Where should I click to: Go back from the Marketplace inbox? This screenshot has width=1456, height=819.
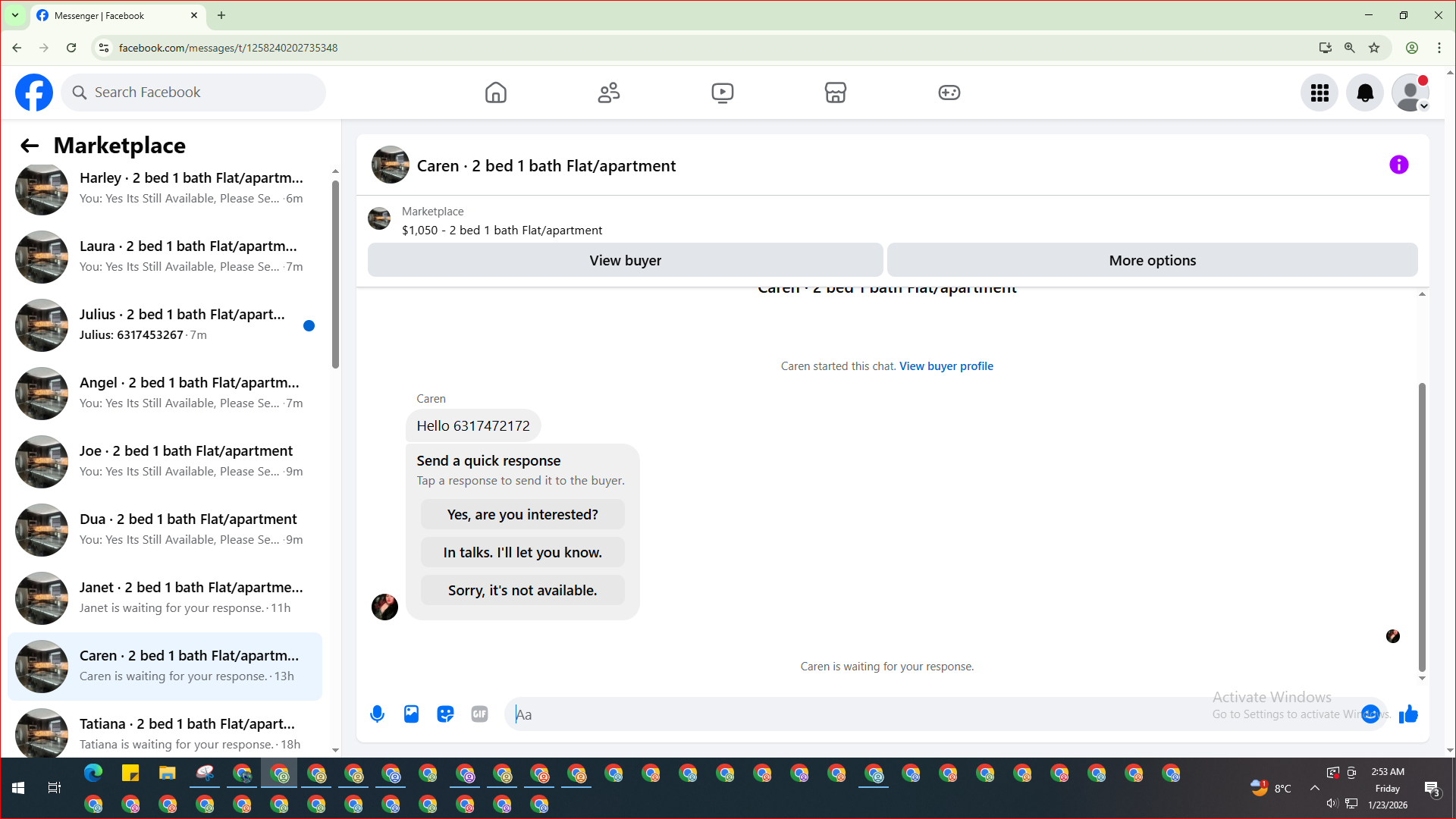click(30, 146)
